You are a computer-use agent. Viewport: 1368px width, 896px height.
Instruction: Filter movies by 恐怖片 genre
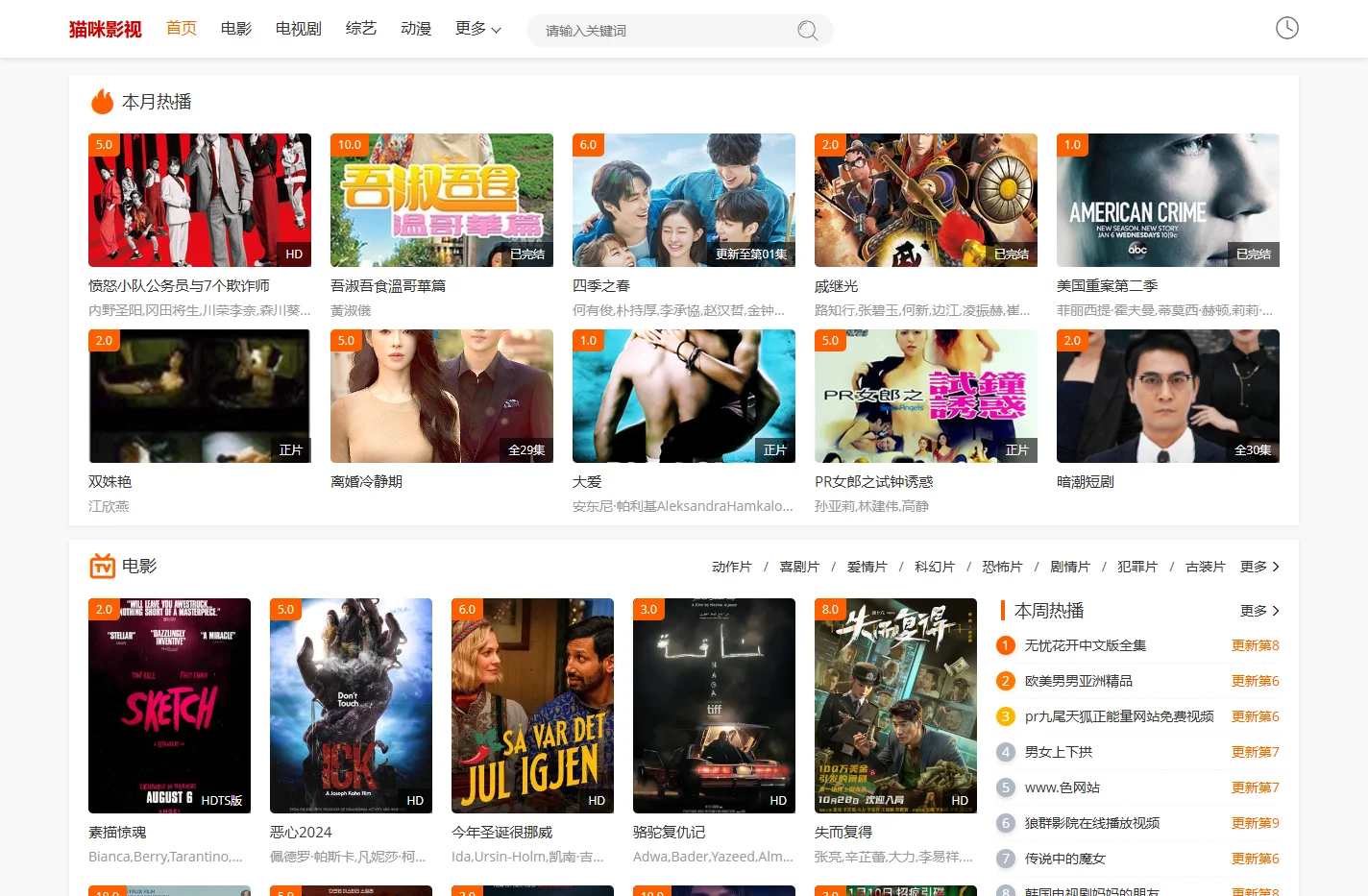(x=1003, y=567)
